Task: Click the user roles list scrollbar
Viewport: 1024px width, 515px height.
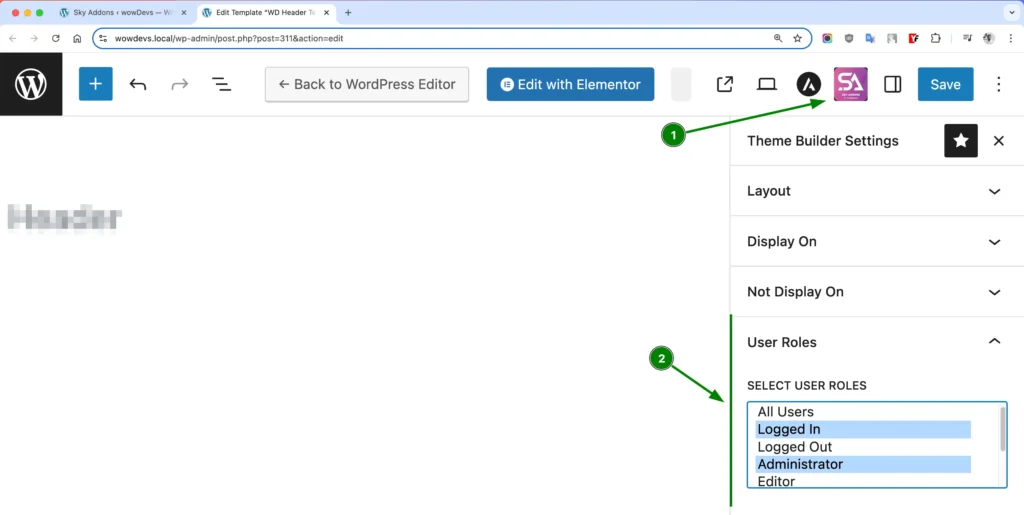Action: [1002, 429]
